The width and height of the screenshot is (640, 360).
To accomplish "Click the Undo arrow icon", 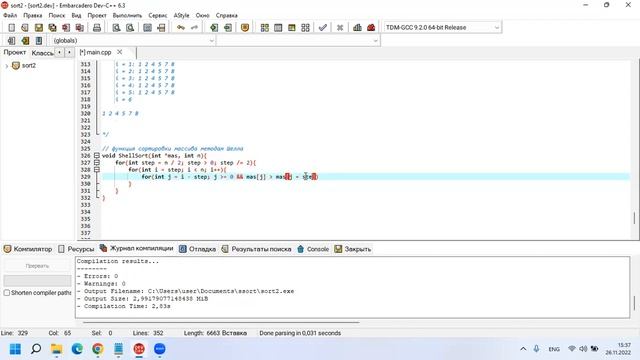I will [x=181, y=27].
